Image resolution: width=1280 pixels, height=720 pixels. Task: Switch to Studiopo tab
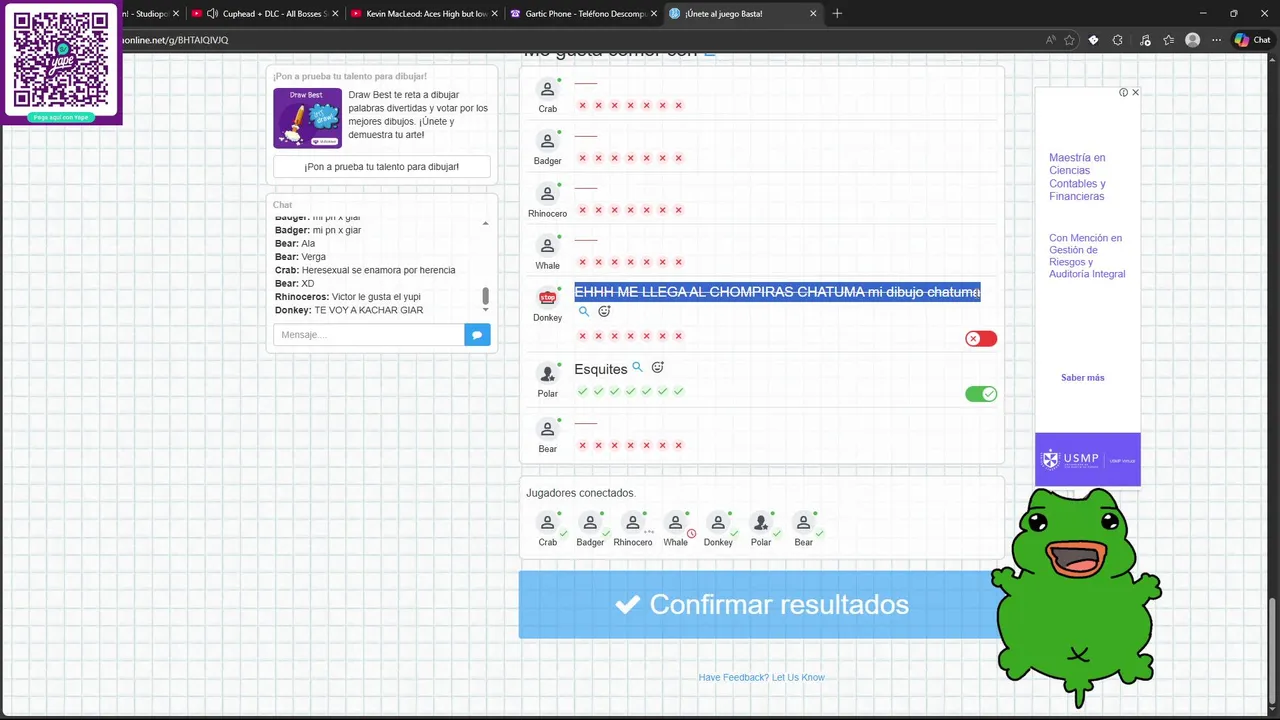point(148,14)
